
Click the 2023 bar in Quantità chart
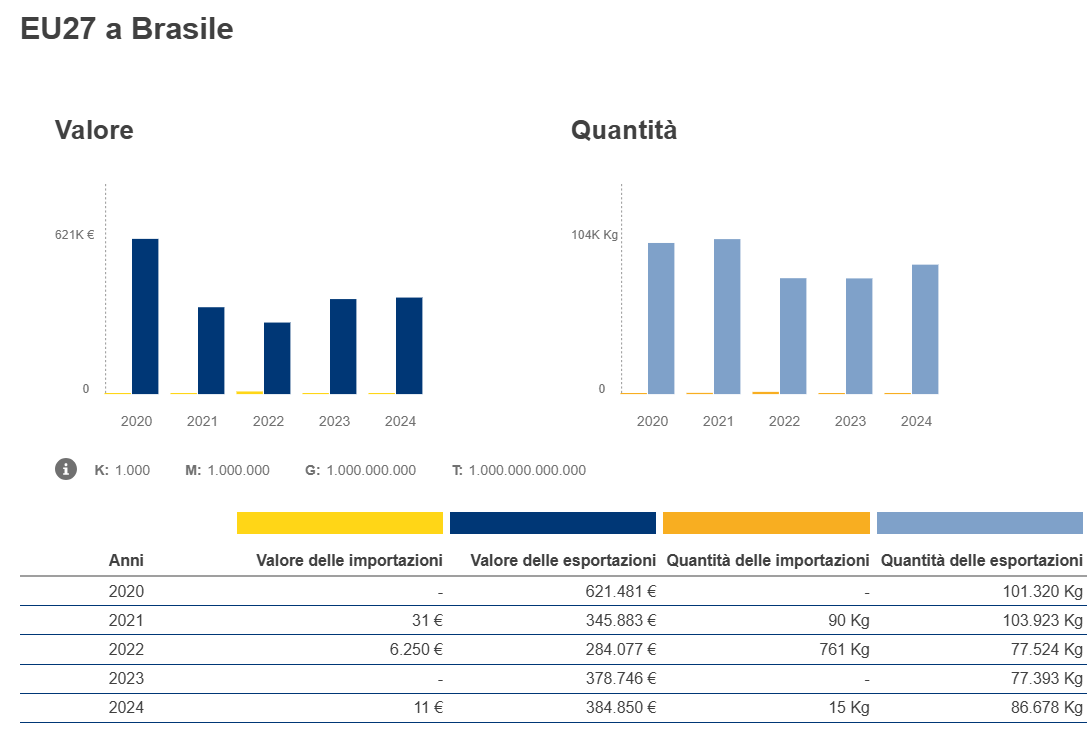coord(859,336)
